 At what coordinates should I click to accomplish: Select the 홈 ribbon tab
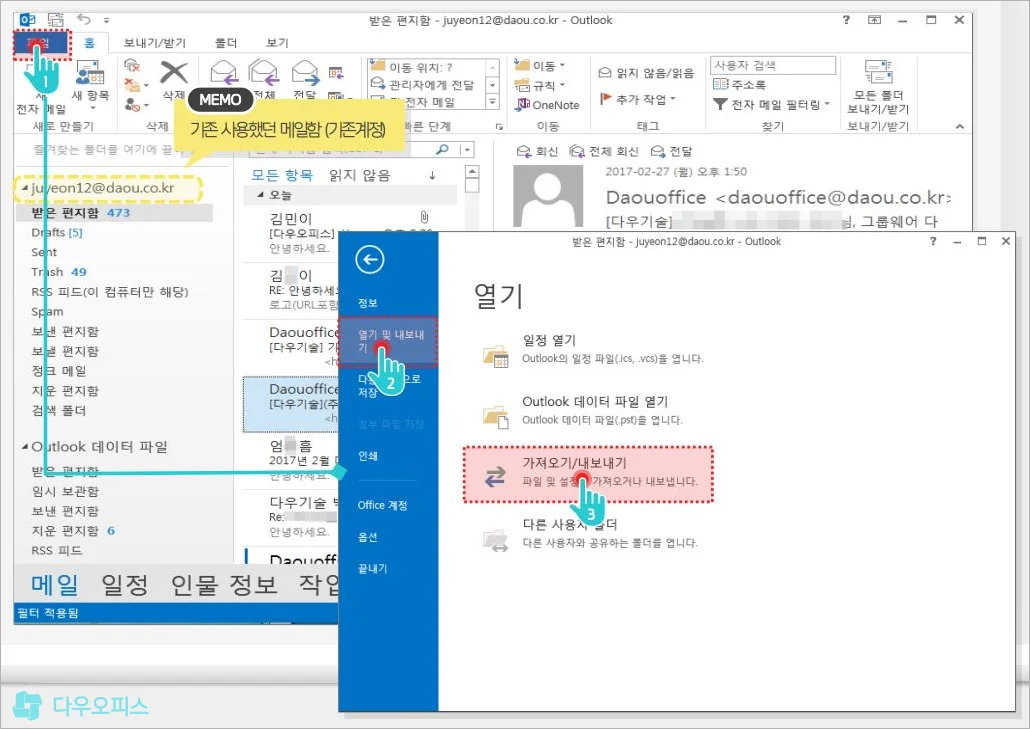89,43
